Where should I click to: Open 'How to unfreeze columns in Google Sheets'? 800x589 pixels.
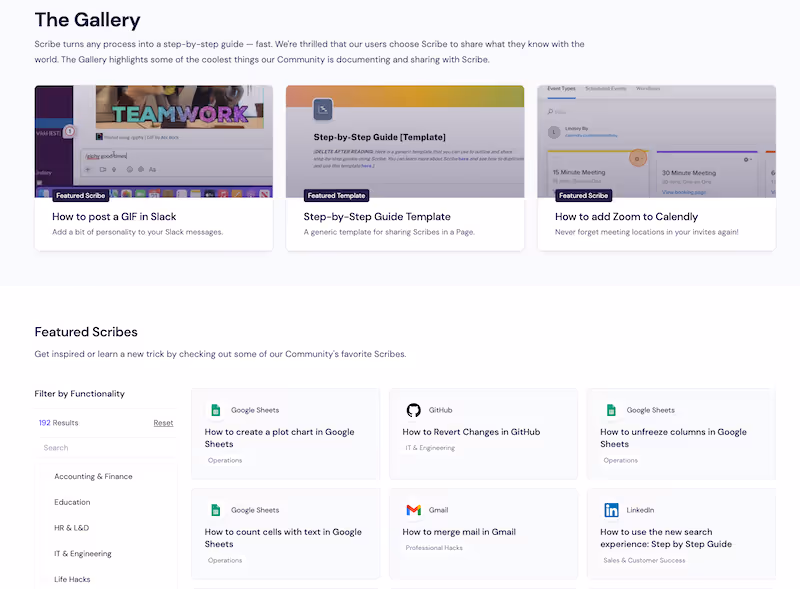[x=673, y=438]
